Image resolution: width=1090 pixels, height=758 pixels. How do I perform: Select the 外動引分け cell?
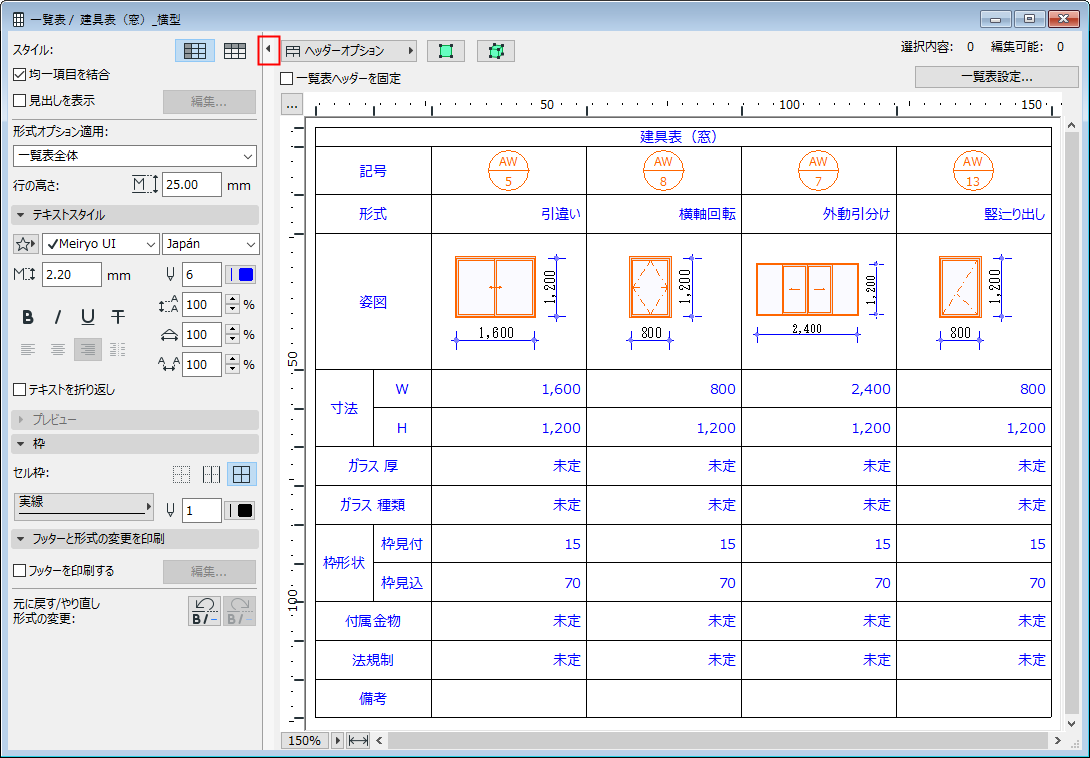[x=819, y=214]
